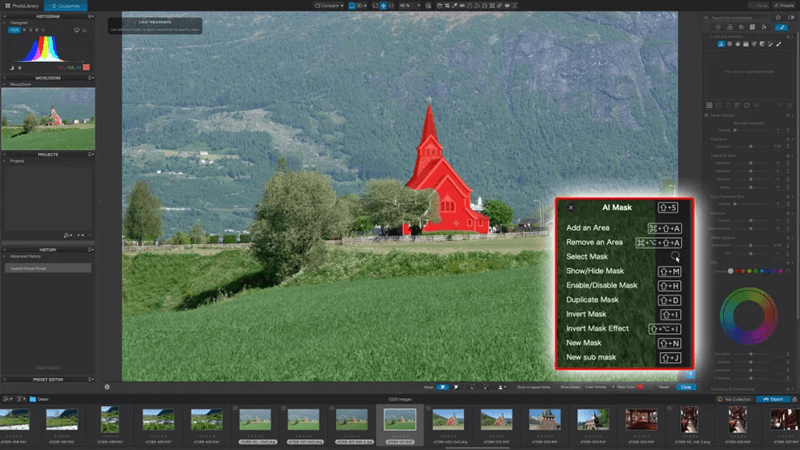Click the Effects fx palette icon
The image size is (800, 450).
click(x=764, y=27)
